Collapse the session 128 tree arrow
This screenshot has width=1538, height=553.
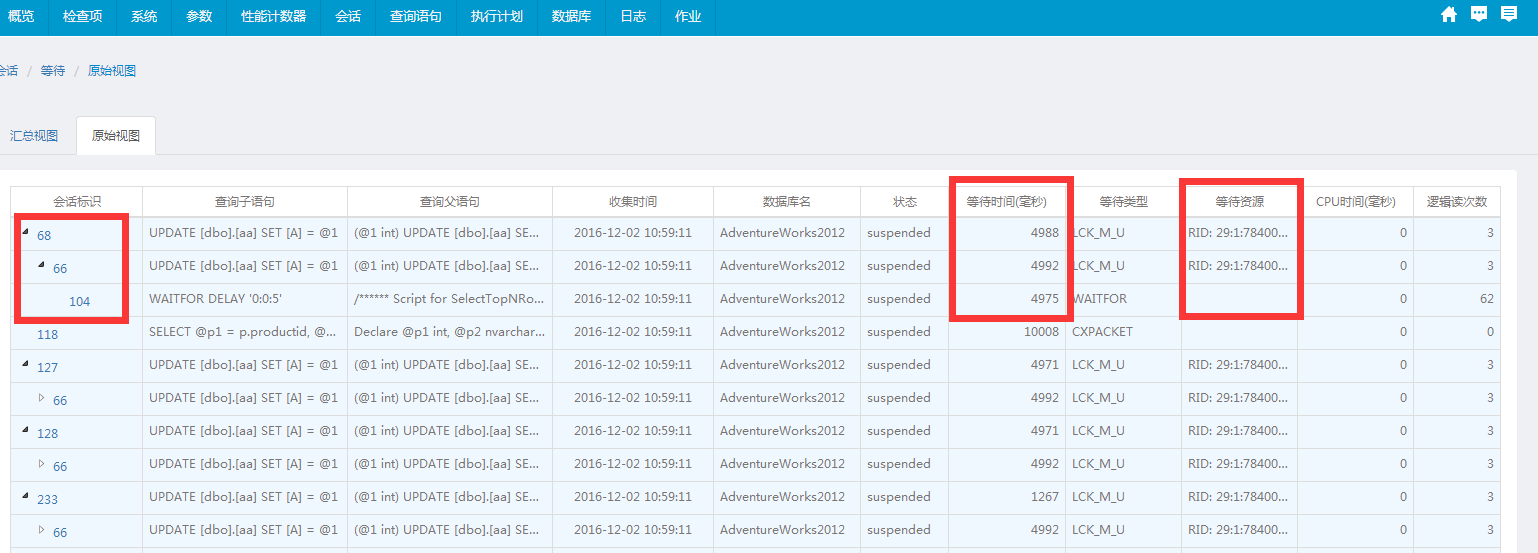[x=26, y=431]
